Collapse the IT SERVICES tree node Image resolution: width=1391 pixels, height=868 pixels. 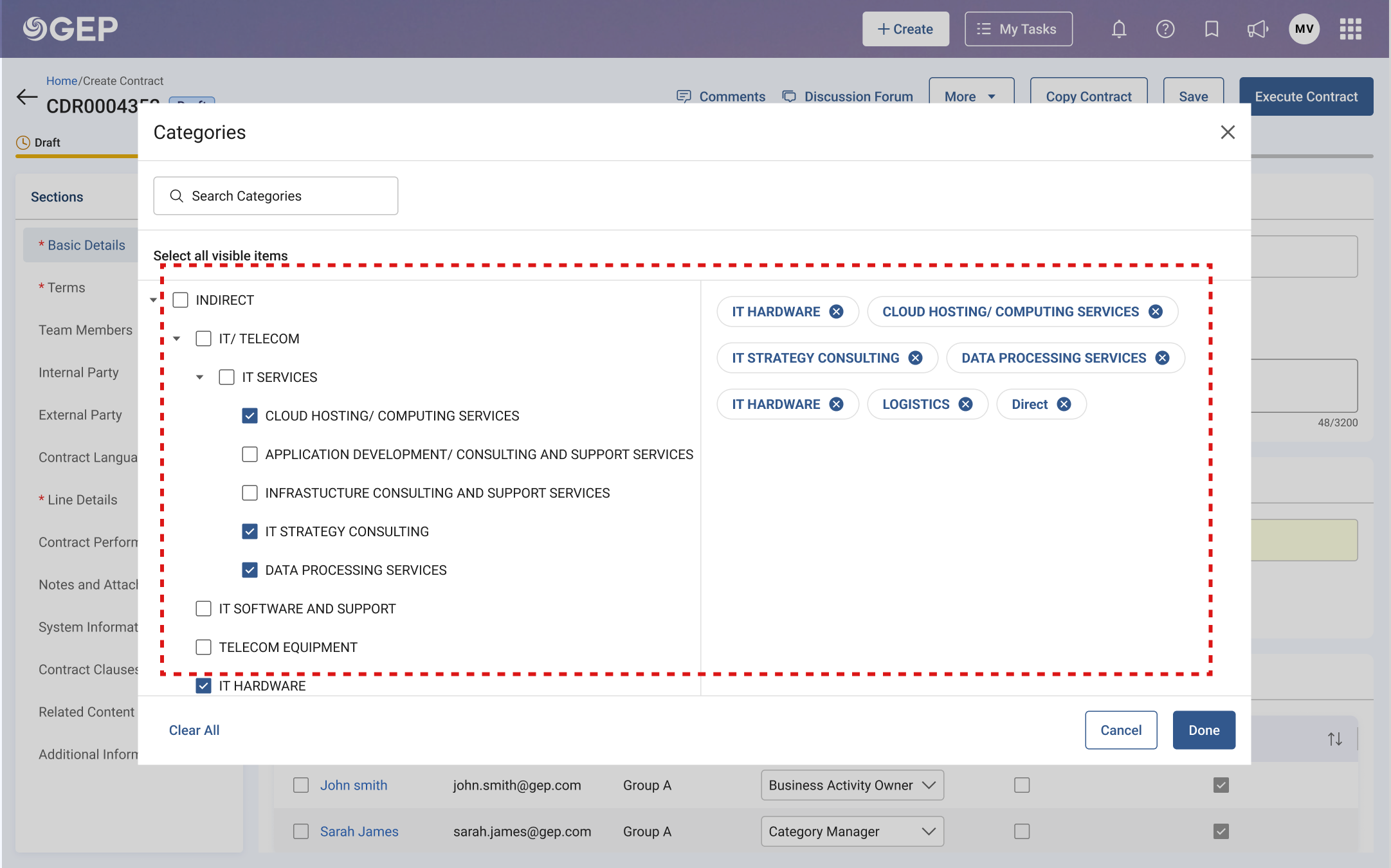(x=200, y=377)
